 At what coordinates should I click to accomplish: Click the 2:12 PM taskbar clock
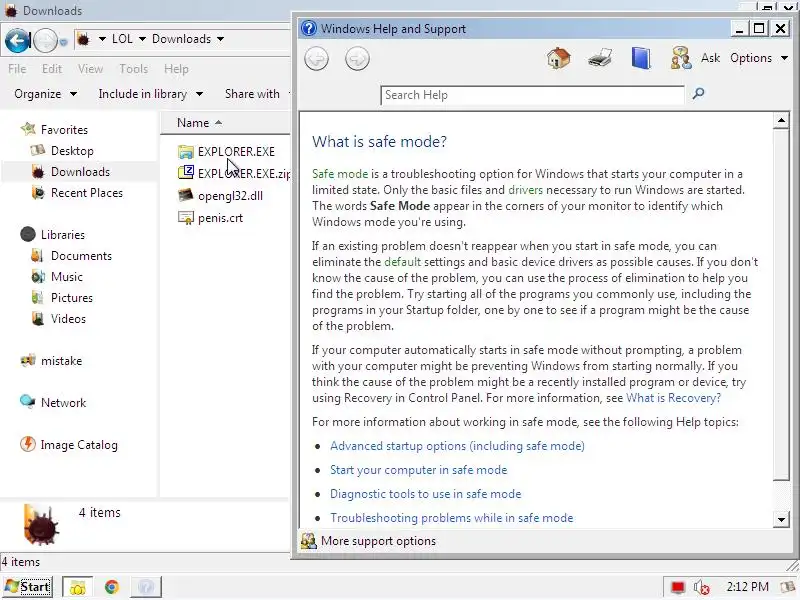pos(747,587)
